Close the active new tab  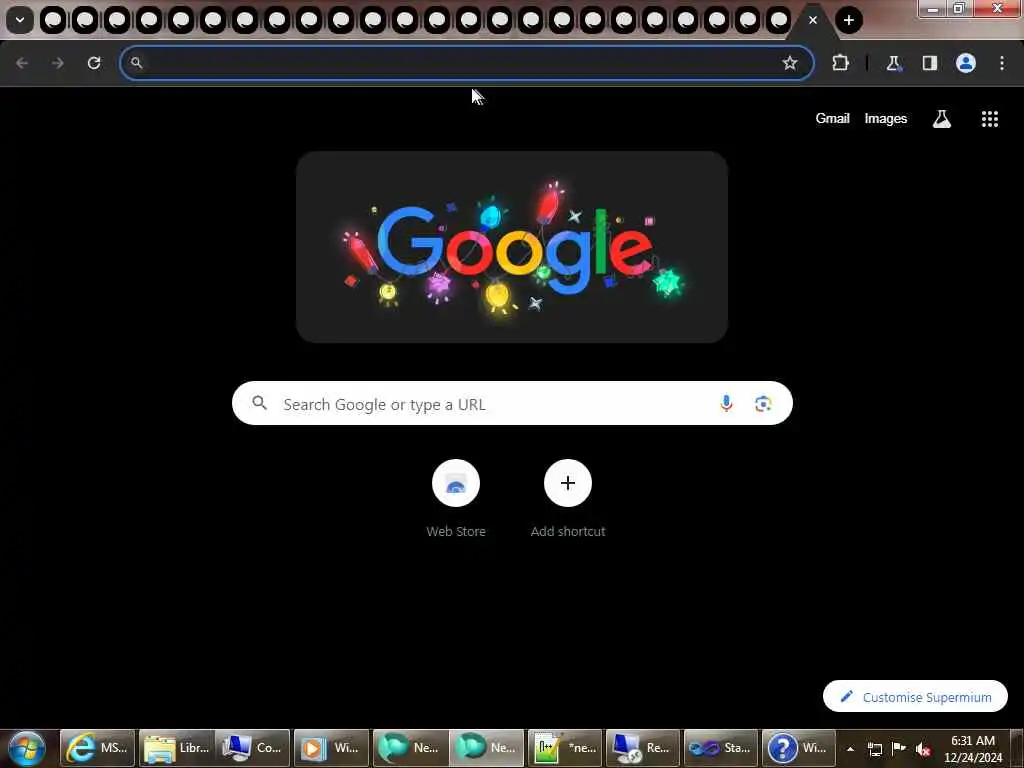(812, 20)
